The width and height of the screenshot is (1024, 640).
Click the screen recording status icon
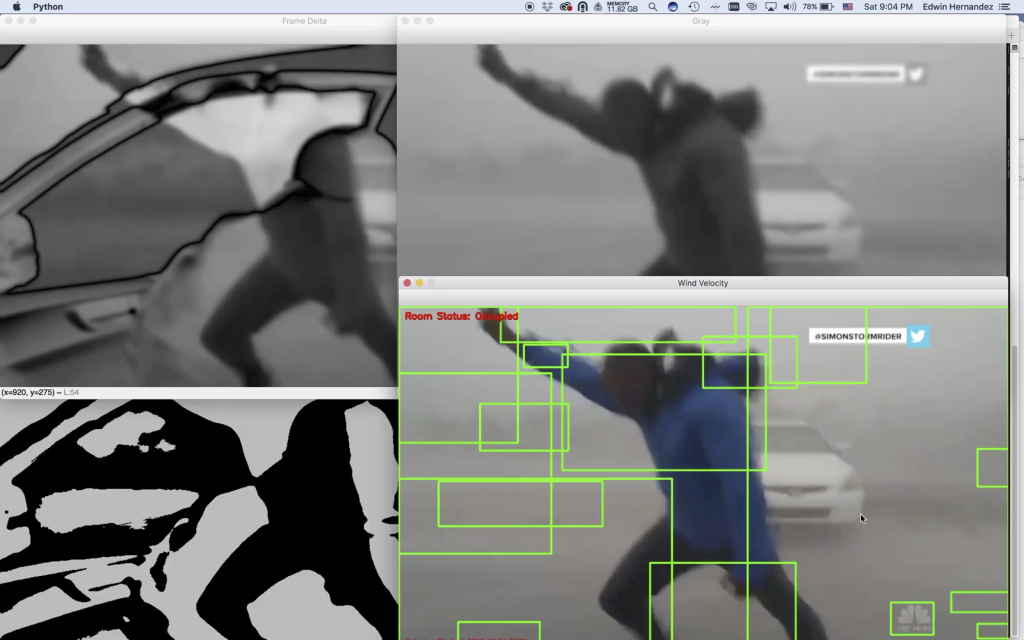click(x=529, y=6)
